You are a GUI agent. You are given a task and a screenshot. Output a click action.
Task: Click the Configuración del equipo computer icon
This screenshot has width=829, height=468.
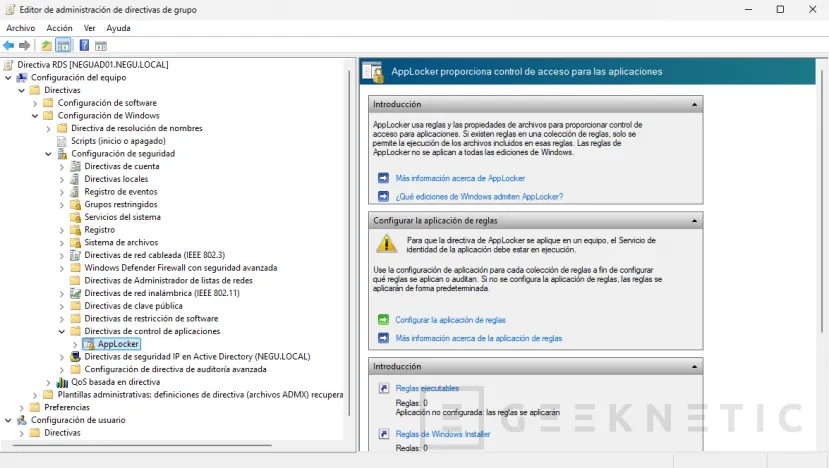pos(22,77)
